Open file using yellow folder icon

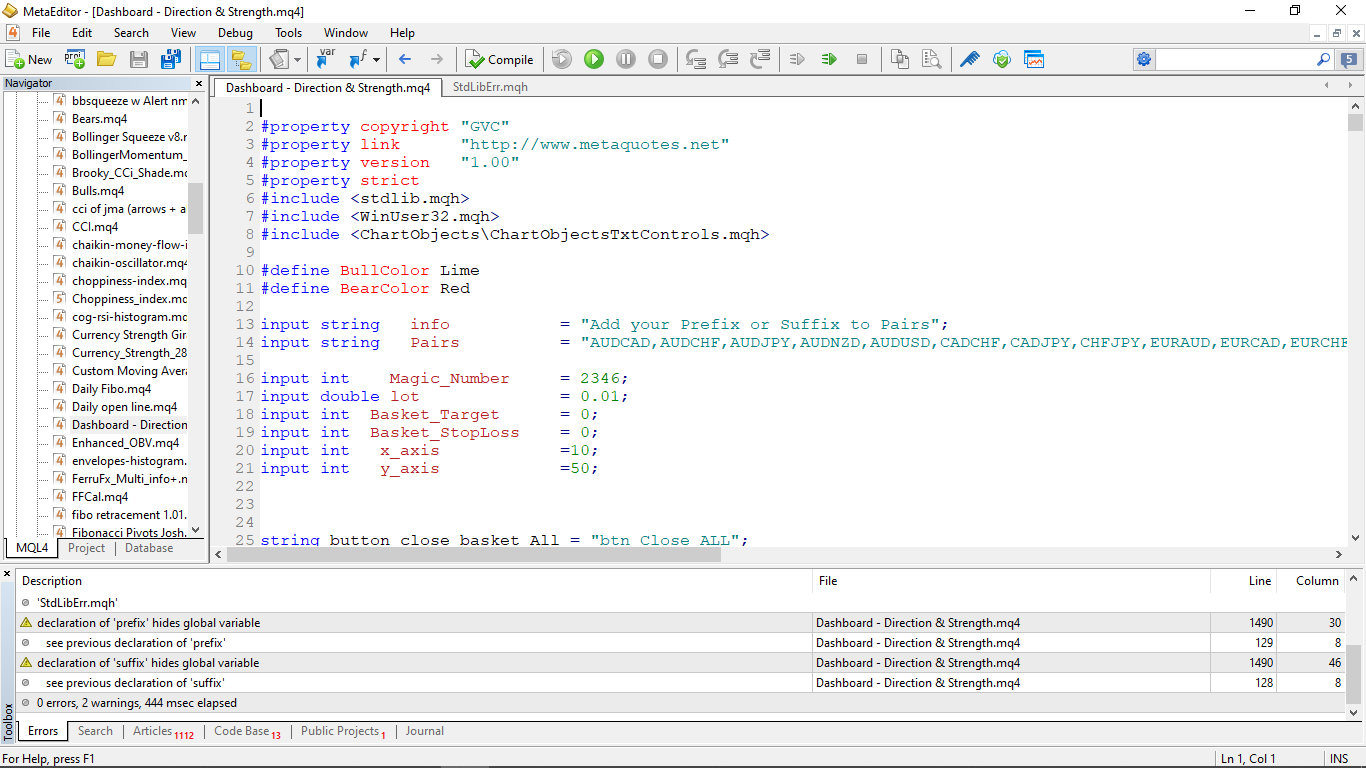[106, 59]
